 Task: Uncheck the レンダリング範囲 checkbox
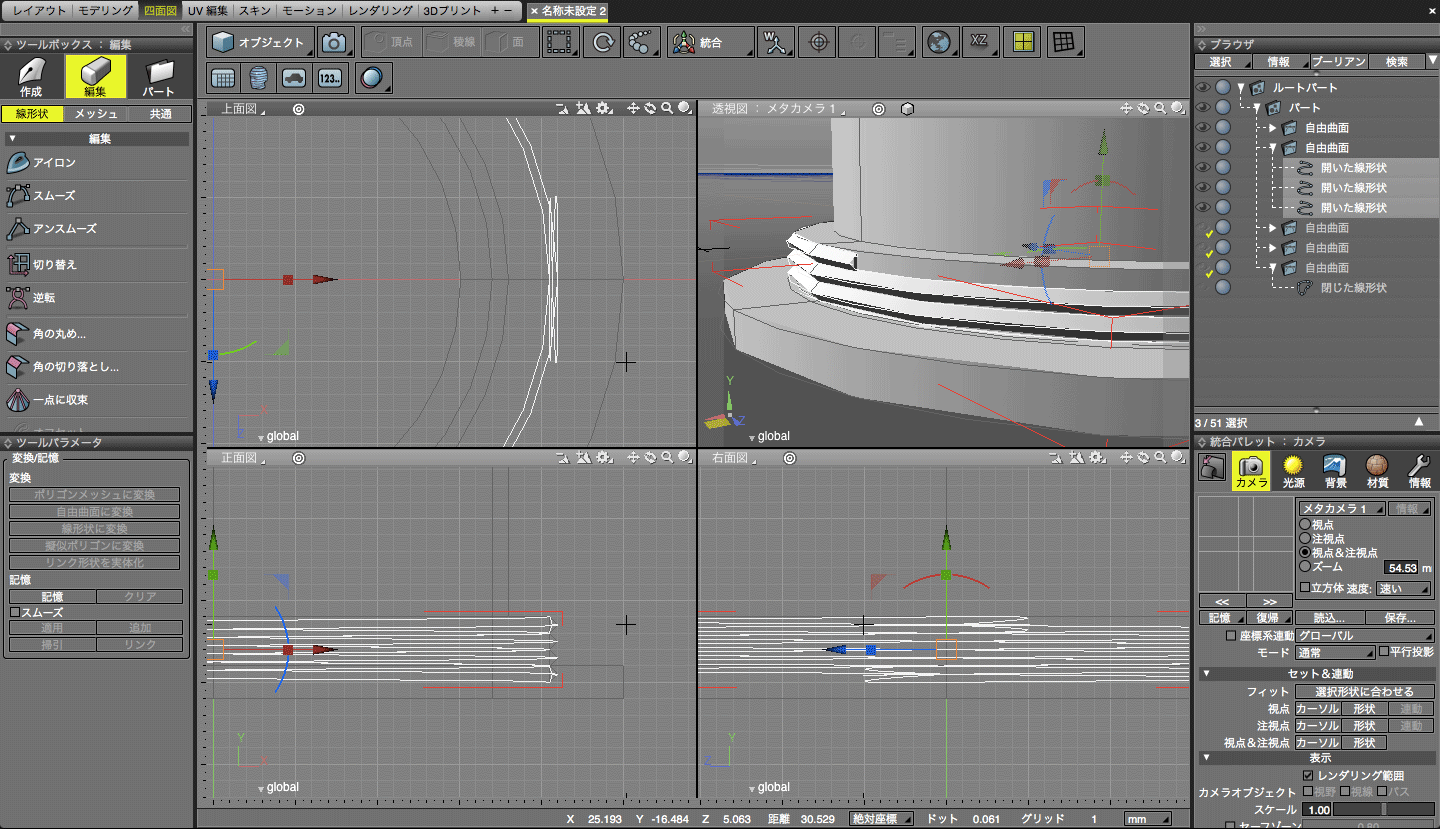pyautogui.click(x=1308, y=775)
